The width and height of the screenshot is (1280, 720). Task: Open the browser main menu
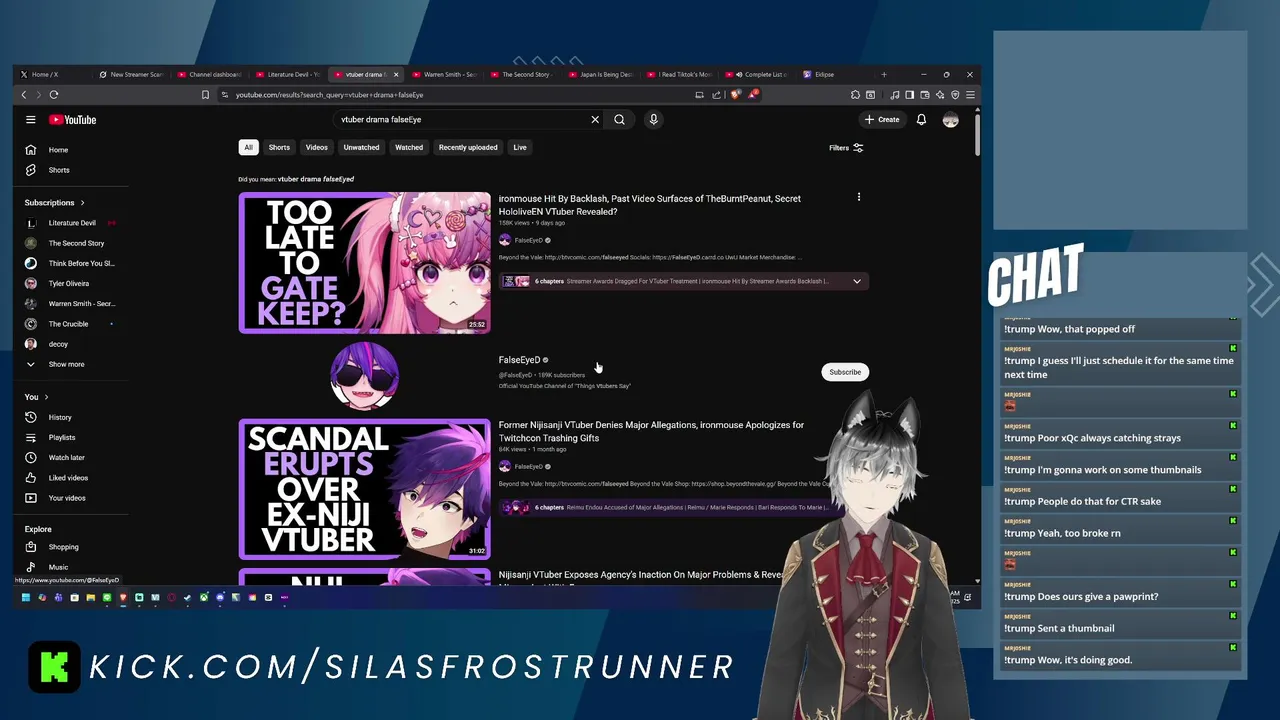point(970,95)
